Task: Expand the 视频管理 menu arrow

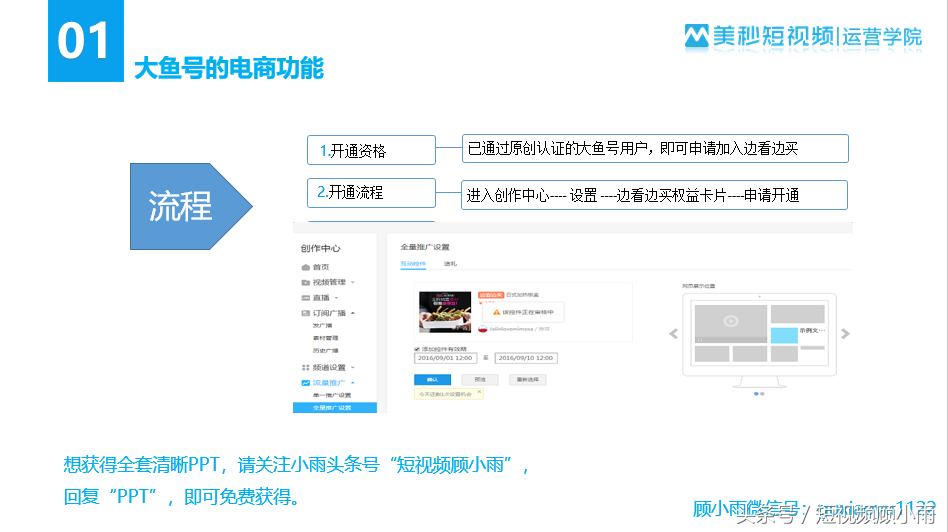Action: (352, 282)
